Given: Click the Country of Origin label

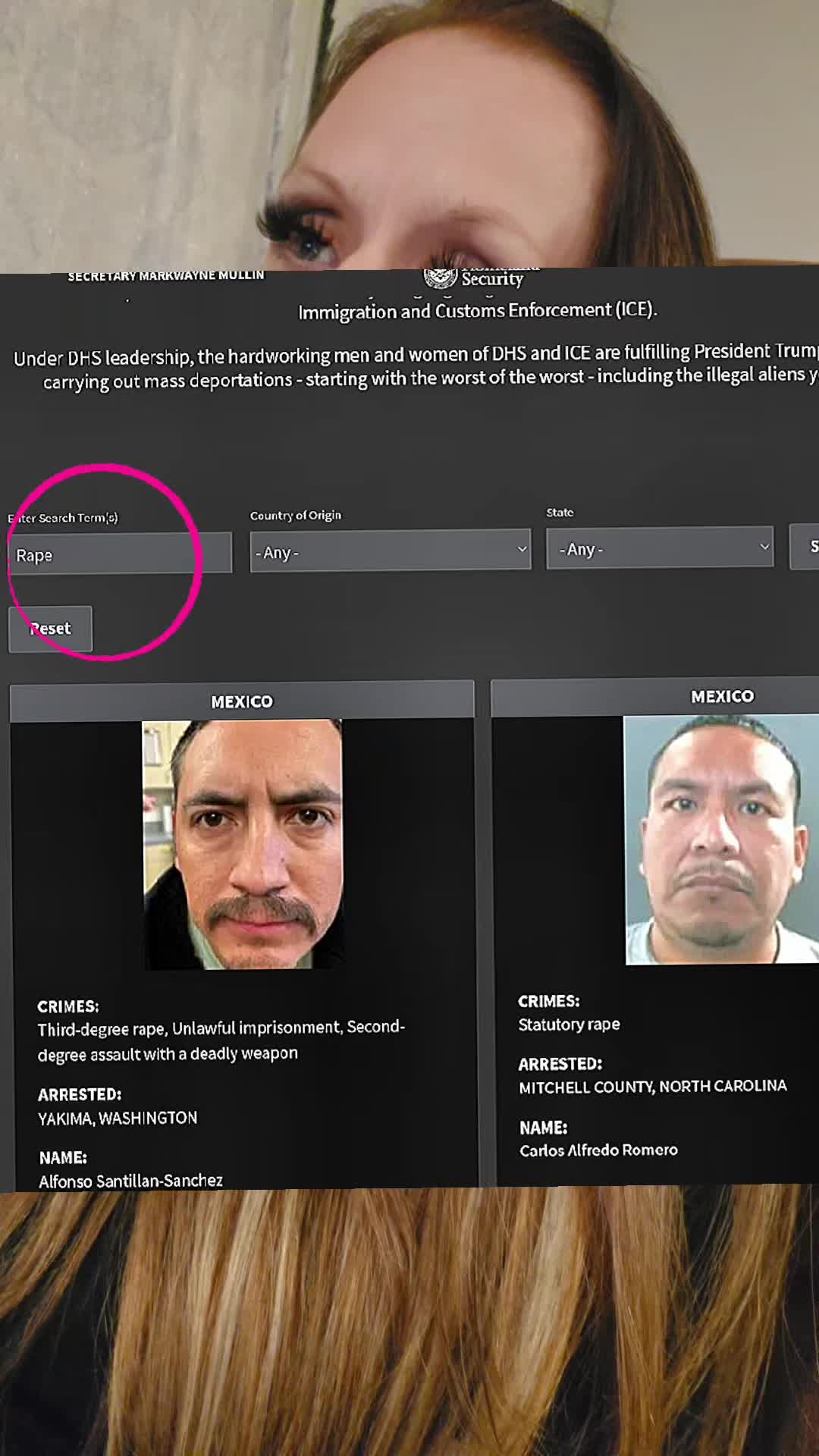Looking at the screenshot, I should [296, 516].
